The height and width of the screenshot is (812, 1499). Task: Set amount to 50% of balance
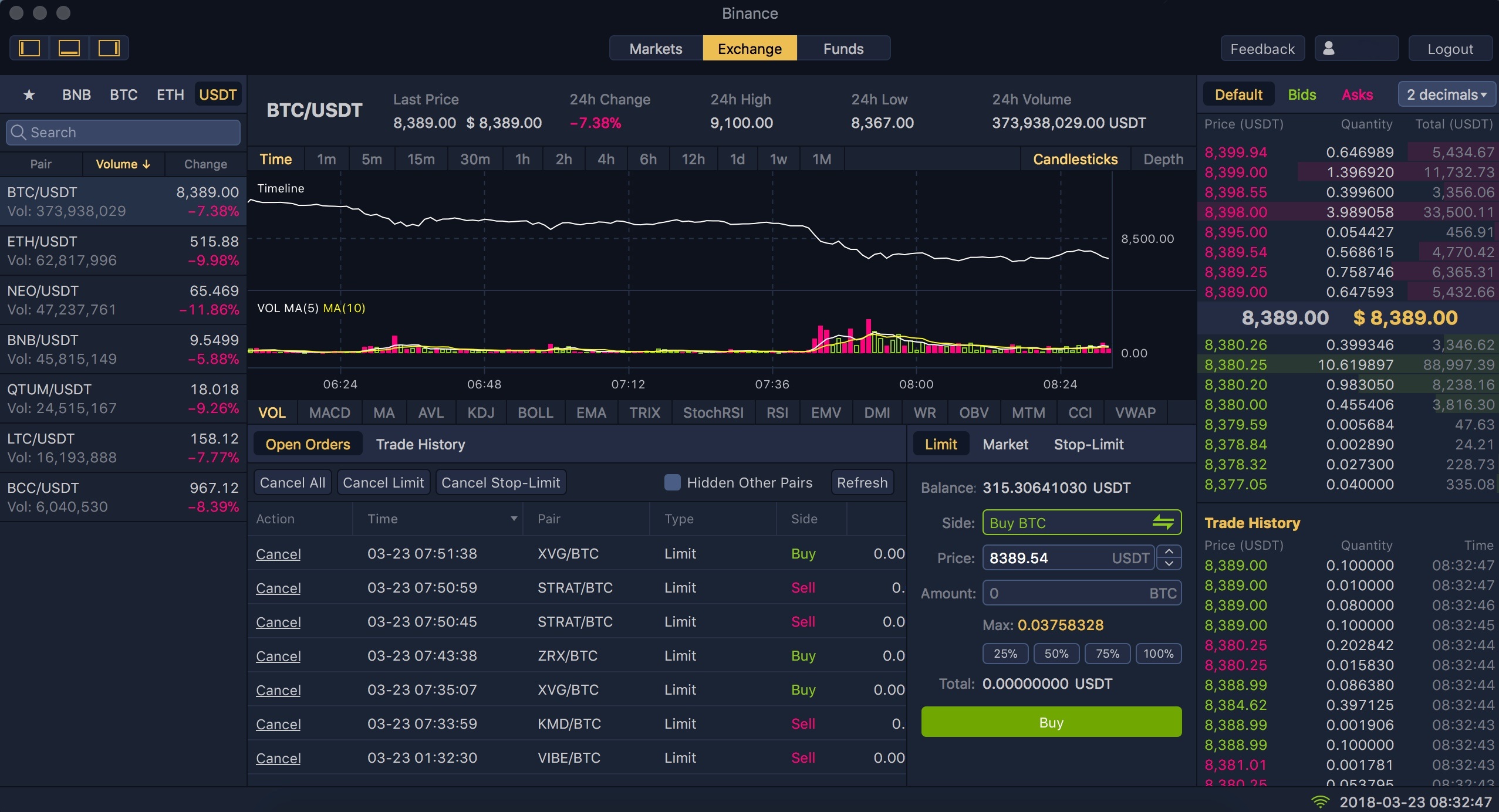1056,654
